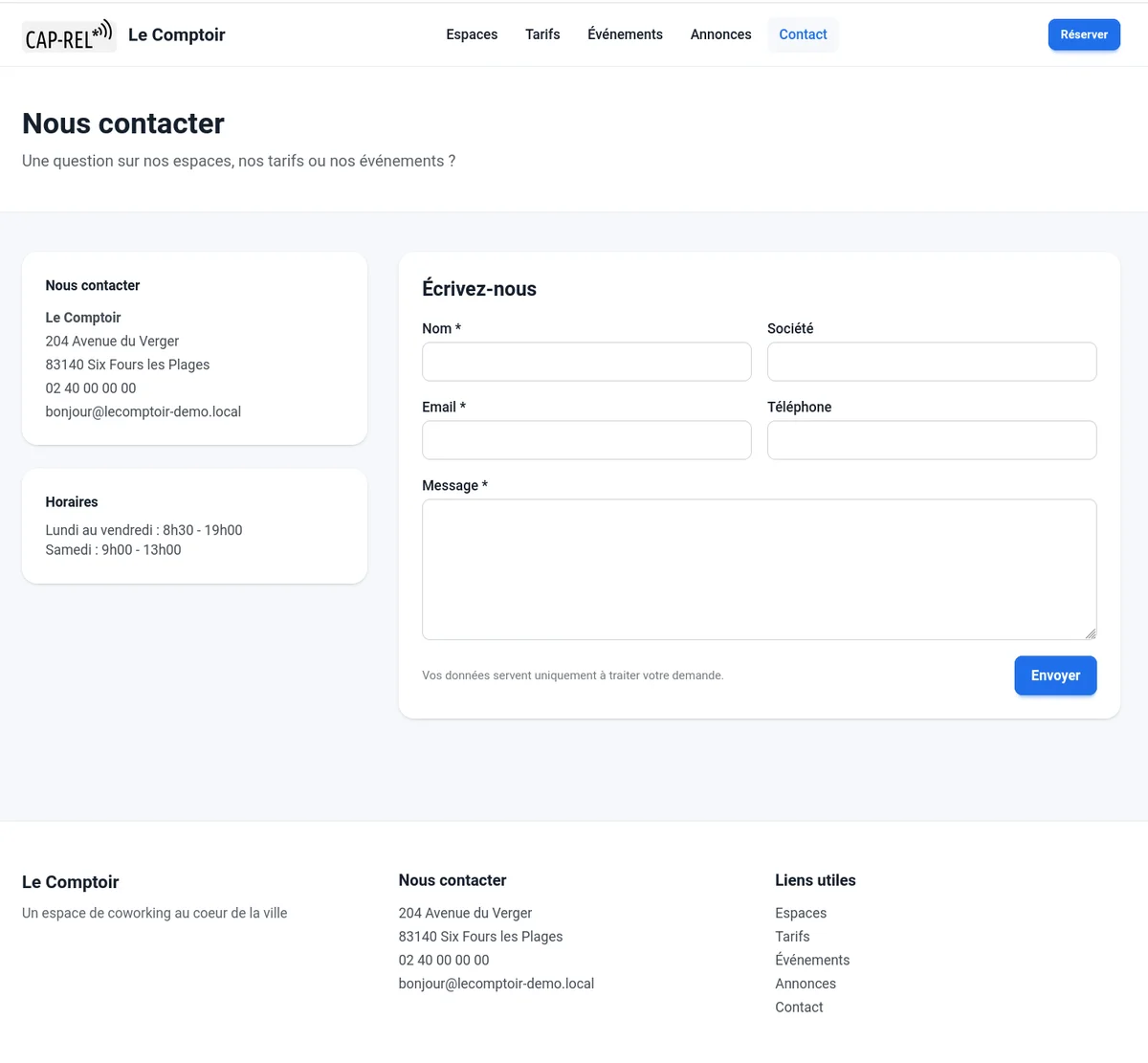Open Événements in top navigation
Viewport: 1148px width, 1063px height.
(x=625, y=34)
